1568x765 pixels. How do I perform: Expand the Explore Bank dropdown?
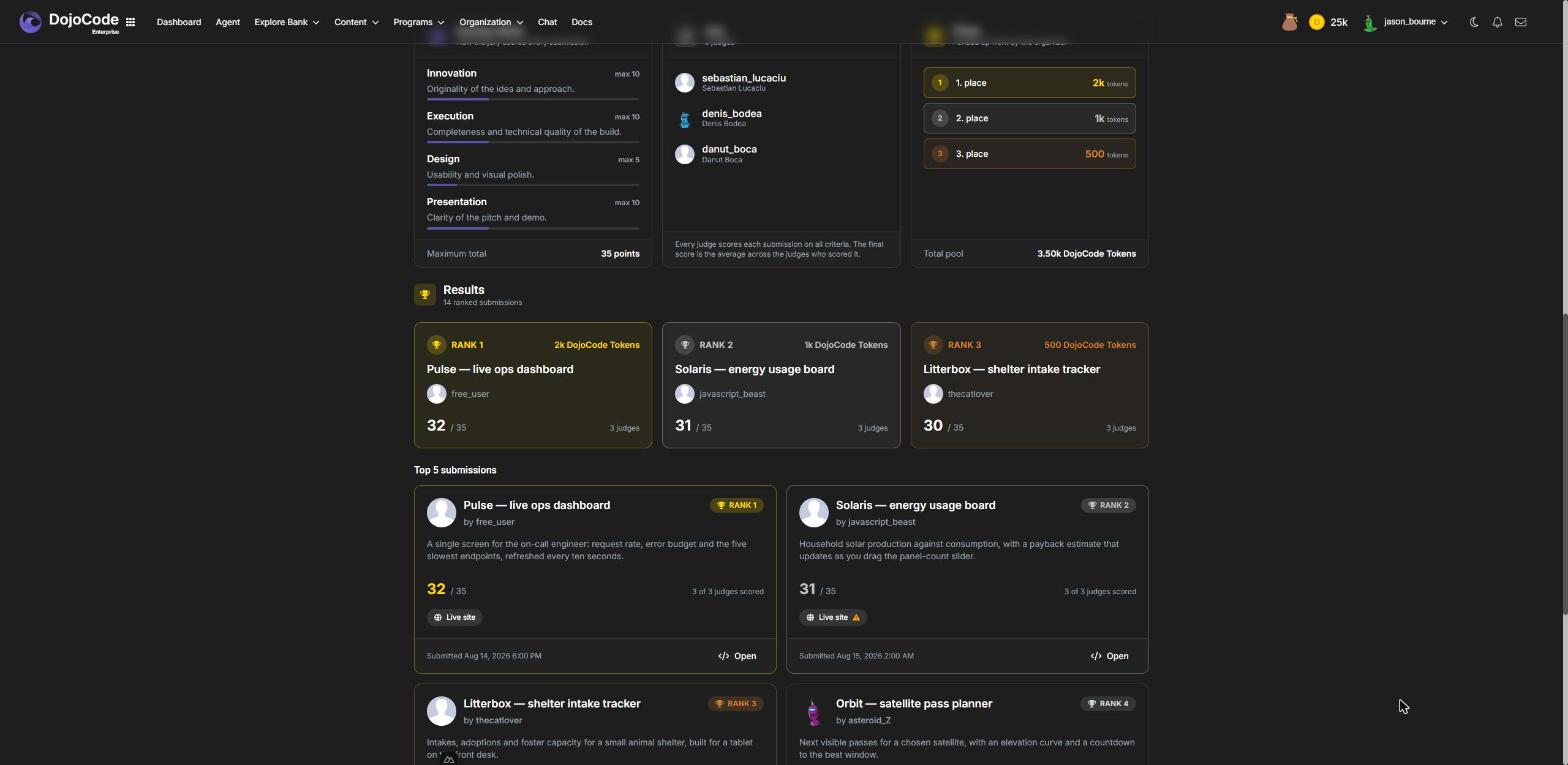click(286, 22)
